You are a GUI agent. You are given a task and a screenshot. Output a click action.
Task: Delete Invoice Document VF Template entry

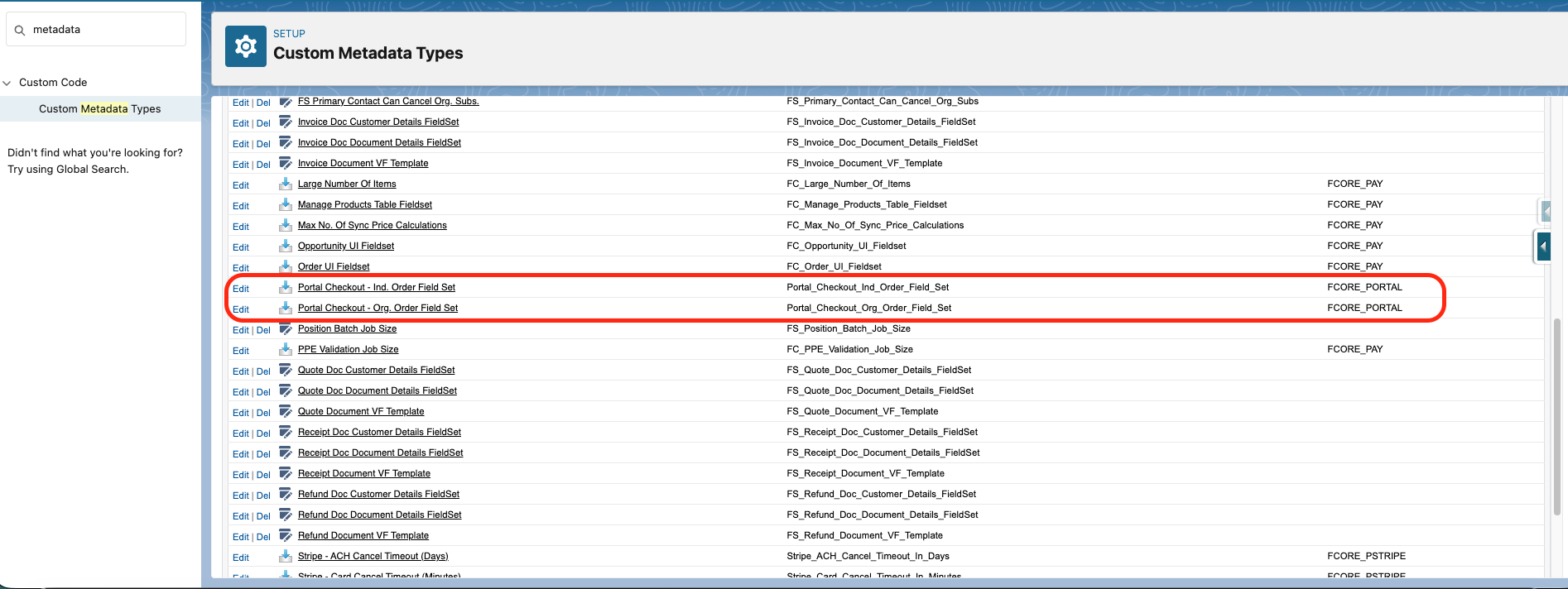263,165
